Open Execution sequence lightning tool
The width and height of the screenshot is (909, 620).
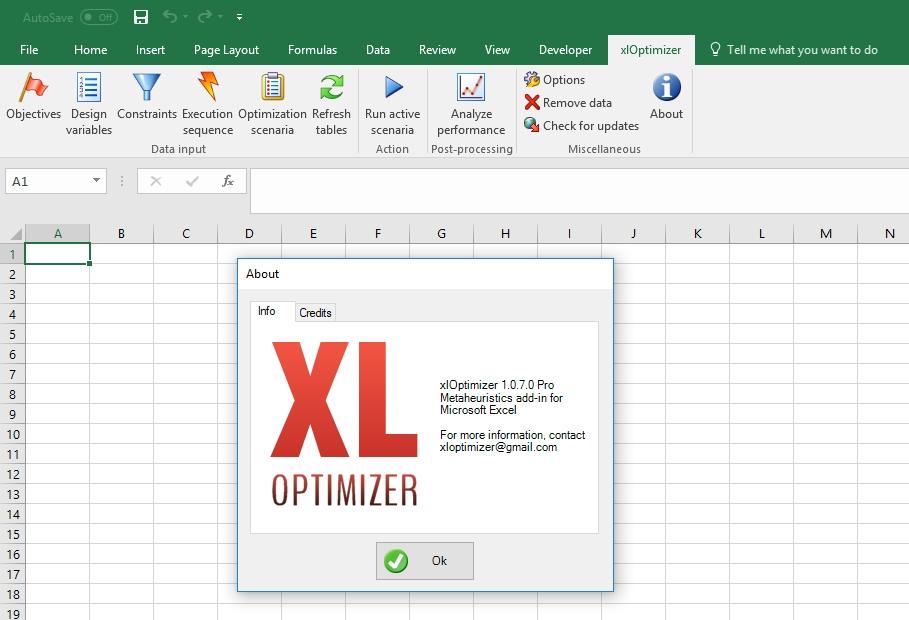(x=208, y=104)
